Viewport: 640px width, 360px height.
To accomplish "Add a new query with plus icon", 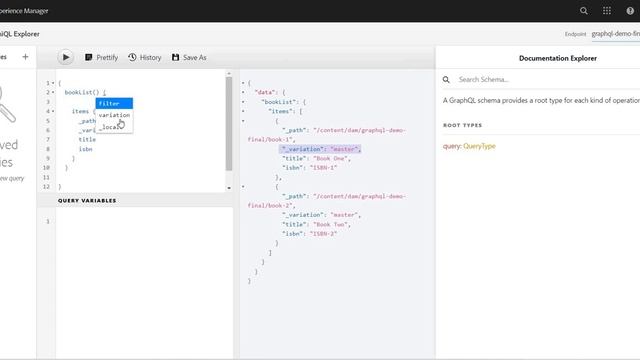I will tap(25, 57).
